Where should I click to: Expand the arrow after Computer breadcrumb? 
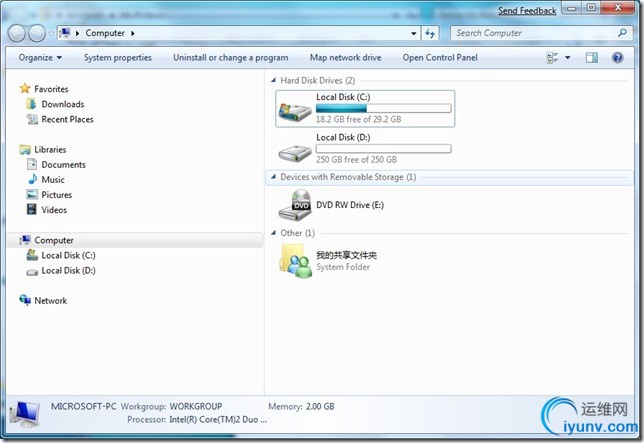[133, 33]
